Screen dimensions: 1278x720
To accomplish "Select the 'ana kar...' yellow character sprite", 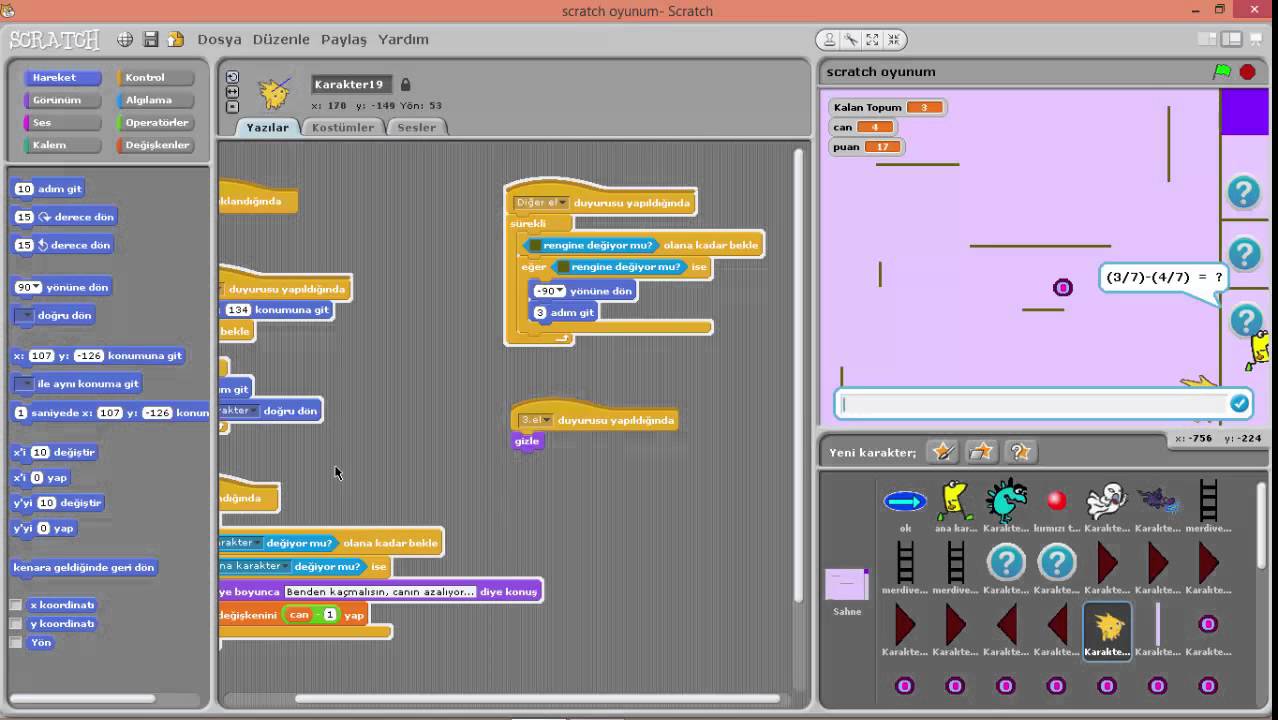I will pyautogui.click(x=956, y=506).
